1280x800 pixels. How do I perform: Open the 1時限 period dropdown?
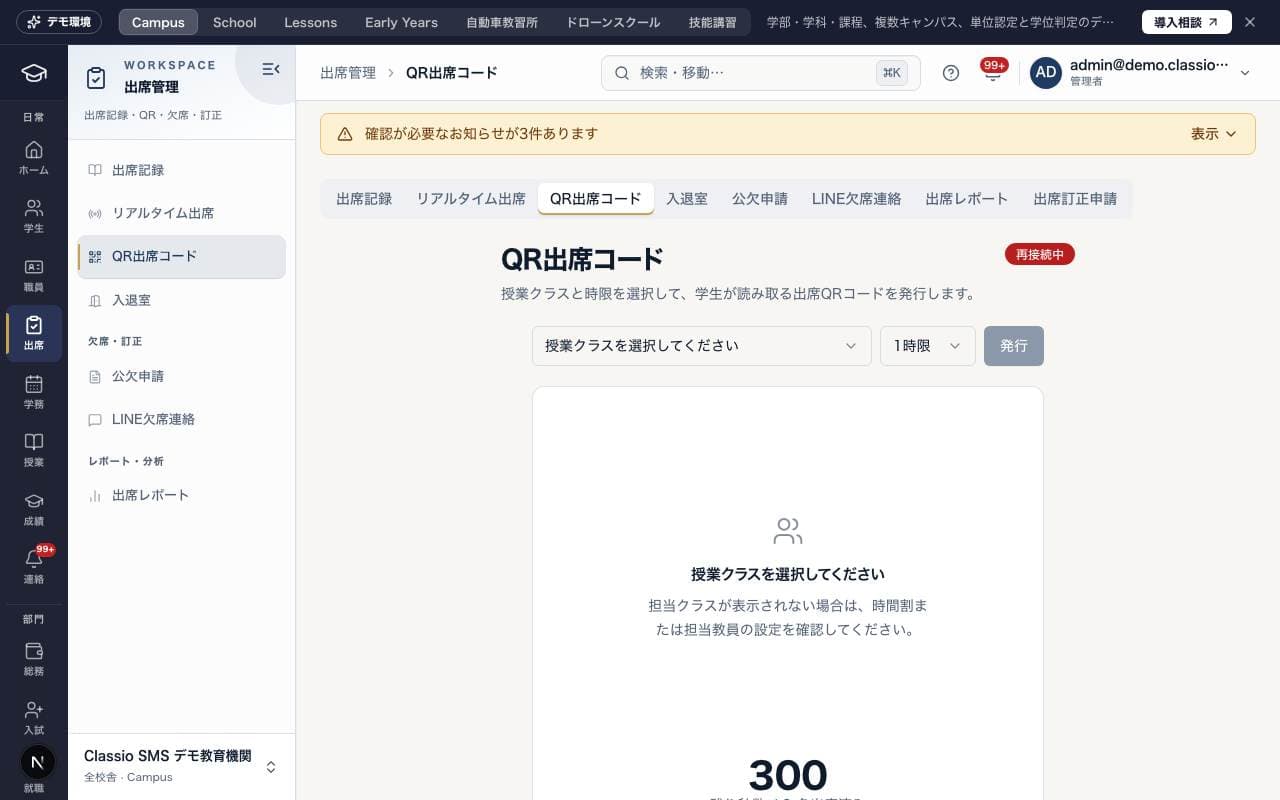[x=928, y=346]
